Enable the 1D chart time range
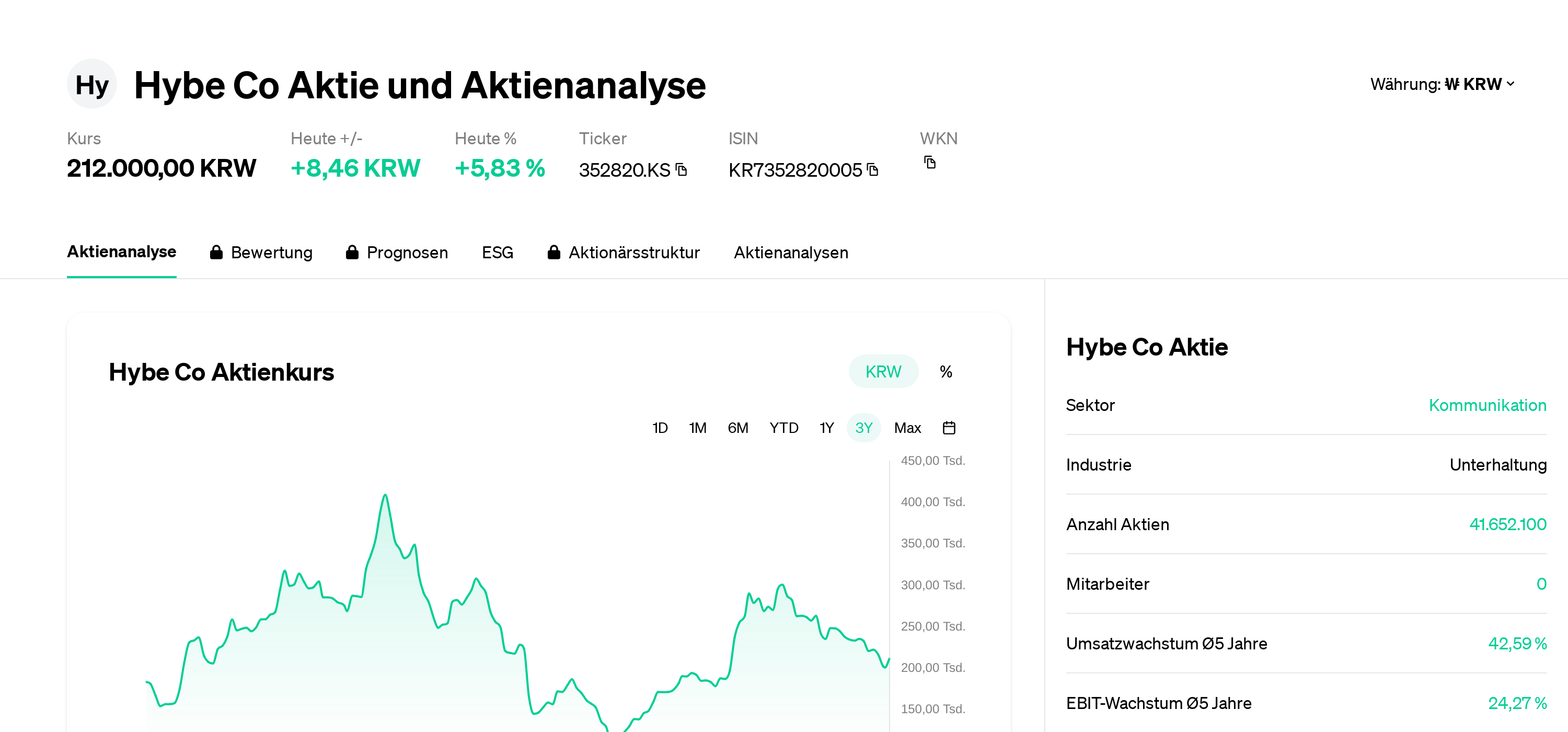Screen dimensions: 1568x732 coord(660,428)
